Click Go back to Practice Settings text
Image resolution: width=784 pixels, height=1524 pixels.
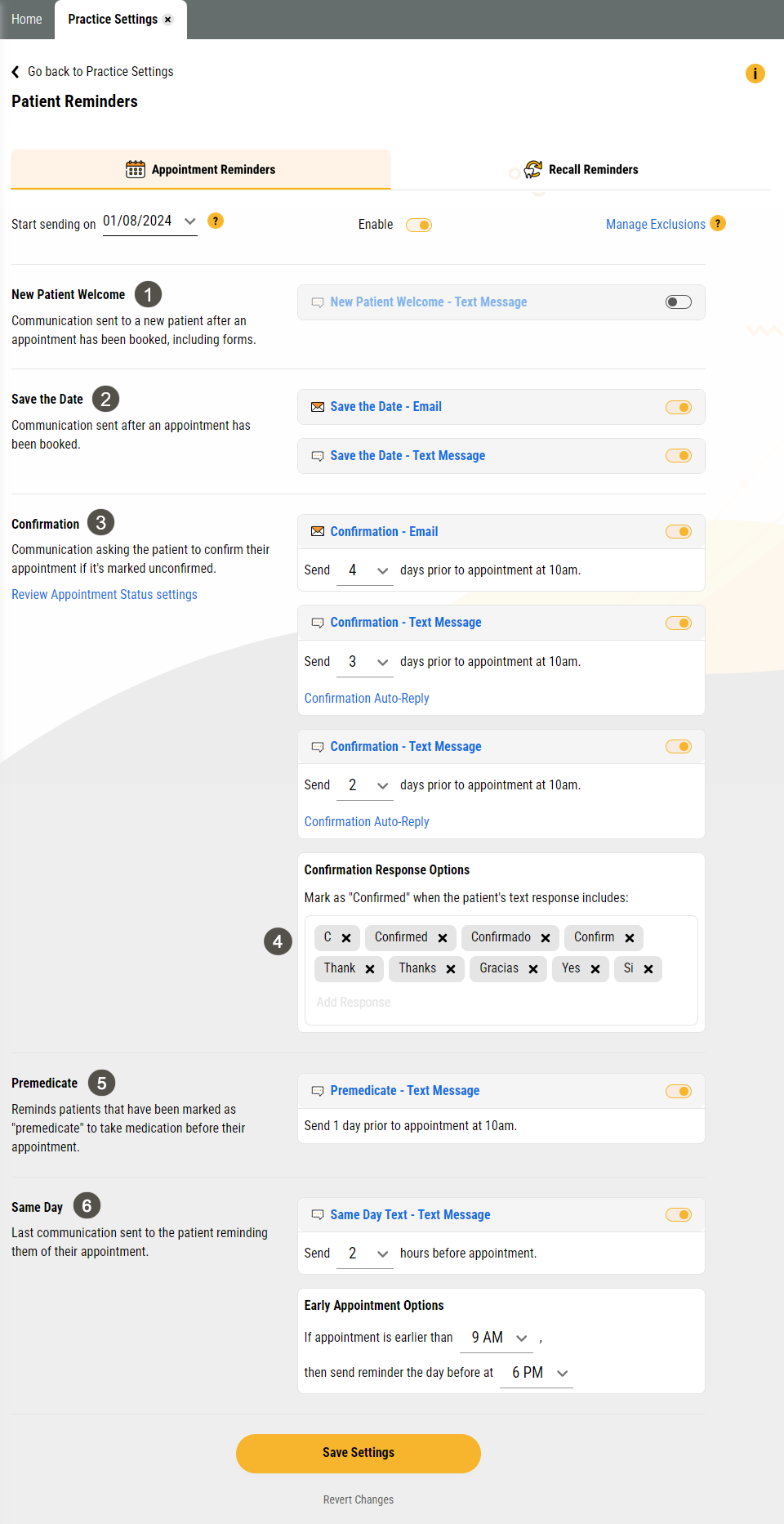click(x=100, y=72)
